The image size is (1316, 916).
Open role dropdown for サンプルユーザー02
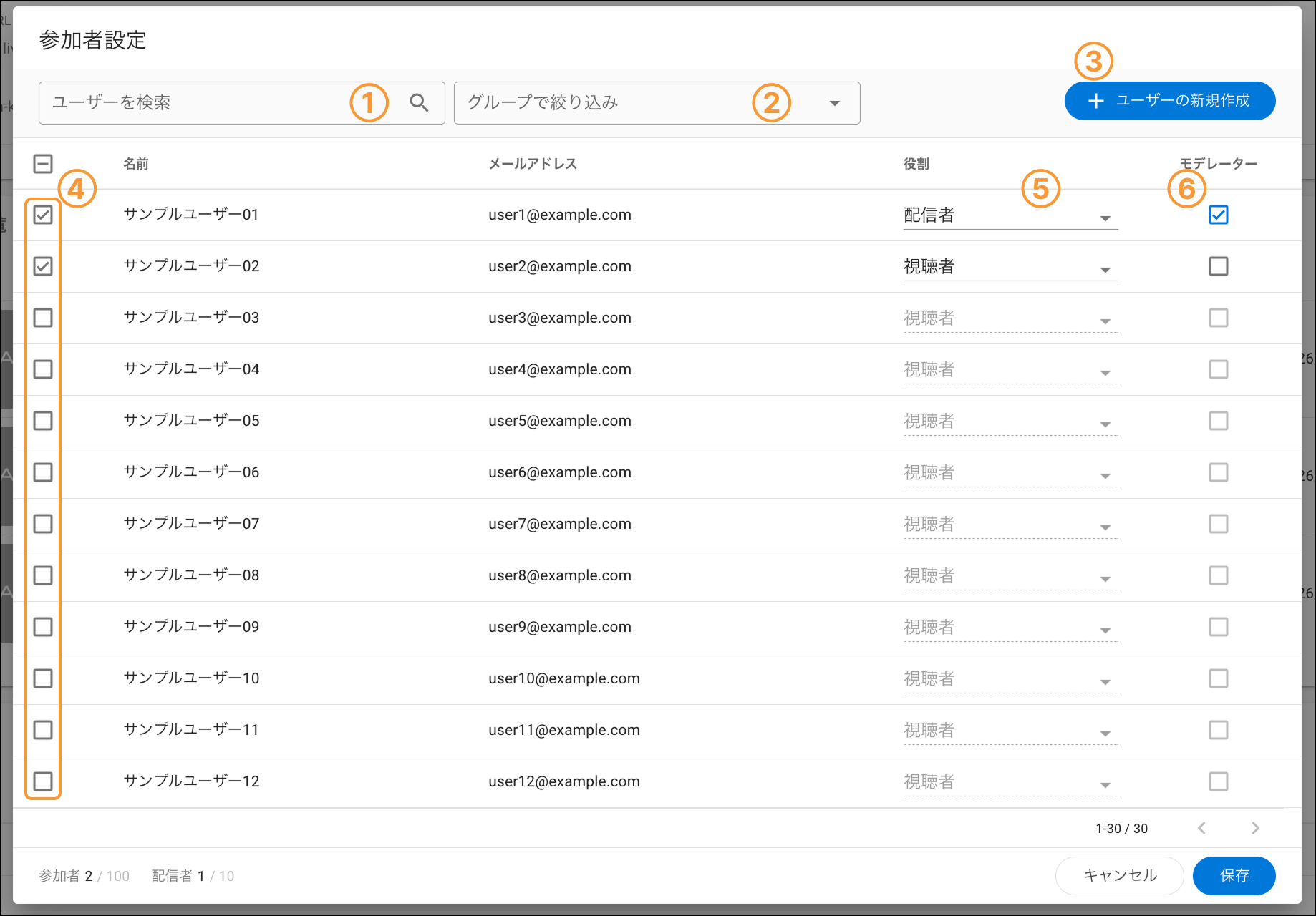1010,267
